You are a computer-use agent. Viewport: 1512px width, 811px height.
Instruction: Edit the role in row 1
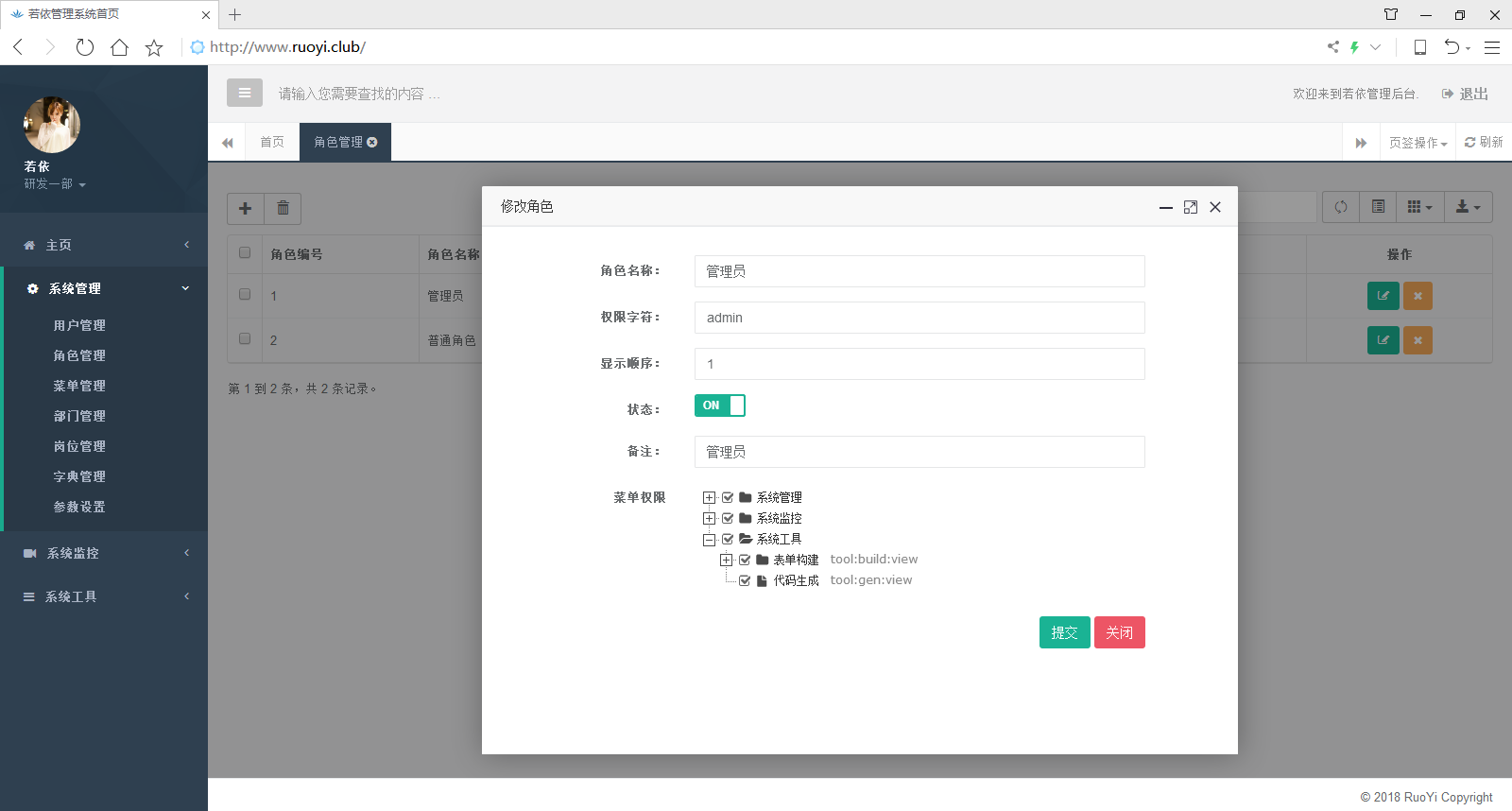[1383, 296]
